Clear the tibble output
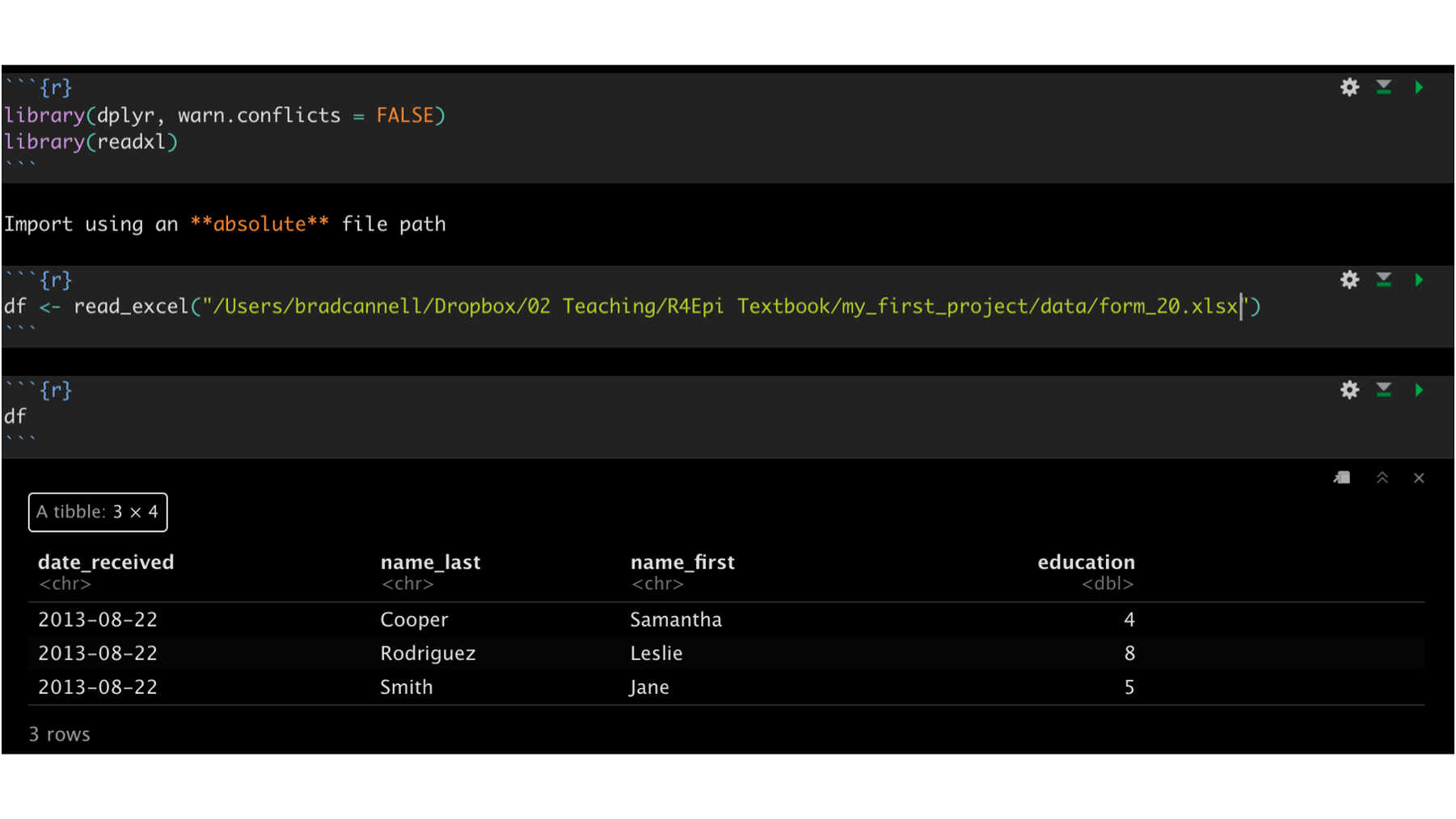1456x819 pixels. pyautogui.click(x=1419, y=478)
